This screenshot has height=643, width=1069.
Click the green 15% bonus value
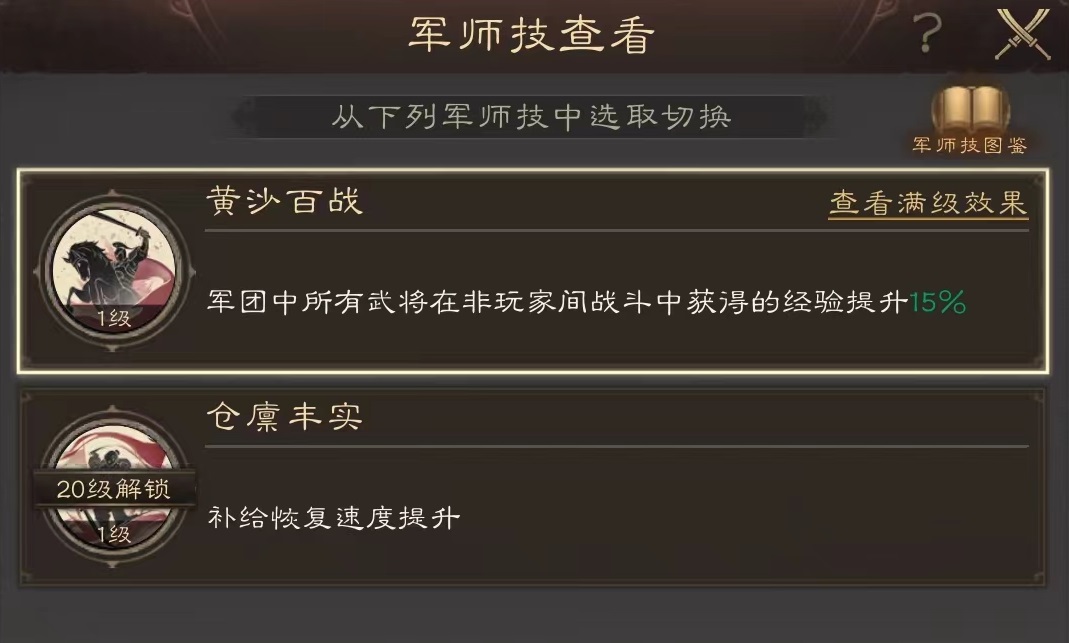click(937, 302)
